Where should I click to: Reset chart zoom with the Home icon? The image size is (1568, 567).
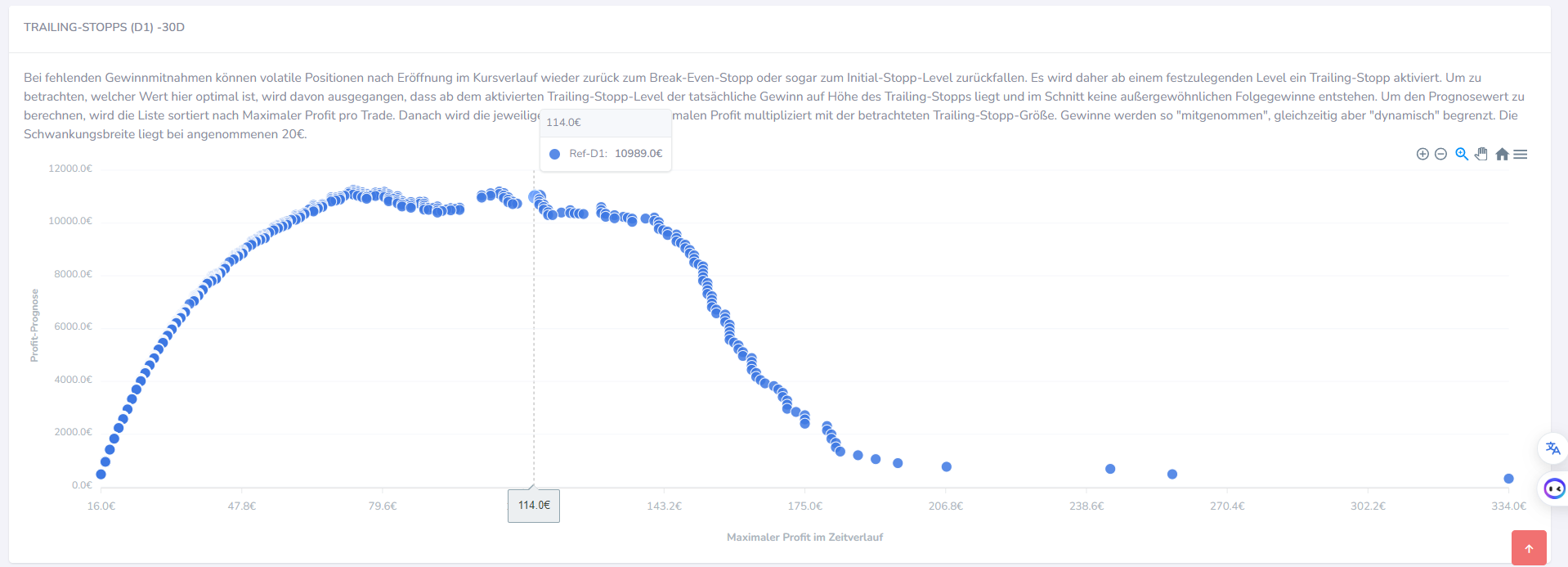1502,154
